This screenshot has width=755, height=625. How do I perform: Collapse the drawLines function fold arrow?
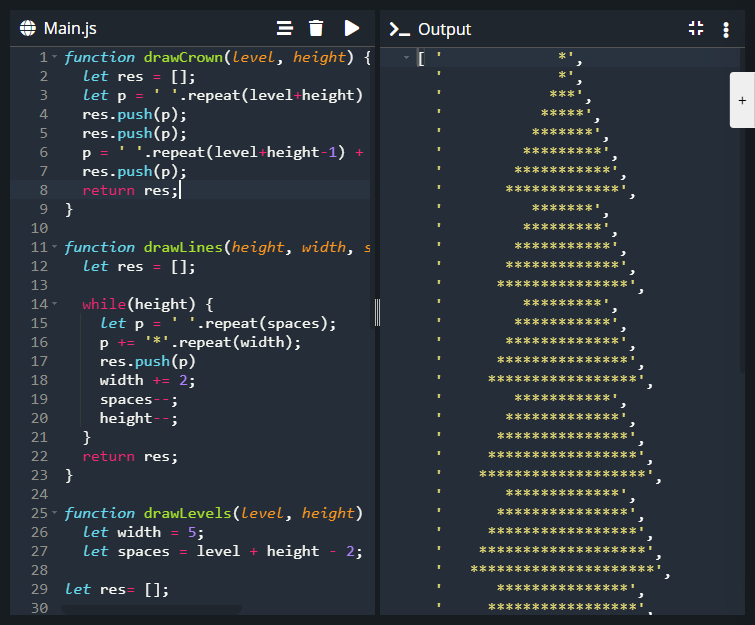pyautogui.click(x=54, y=247)
